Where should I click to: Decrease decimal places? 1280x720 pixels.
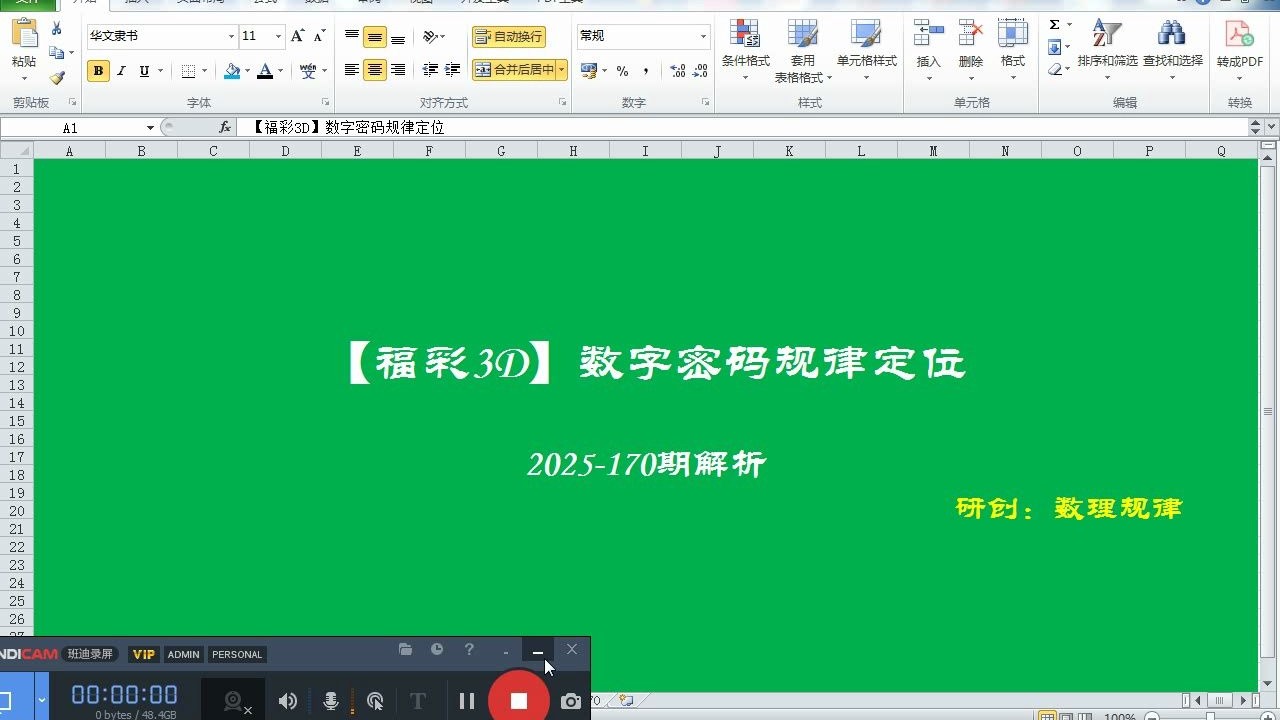point(701,71)
